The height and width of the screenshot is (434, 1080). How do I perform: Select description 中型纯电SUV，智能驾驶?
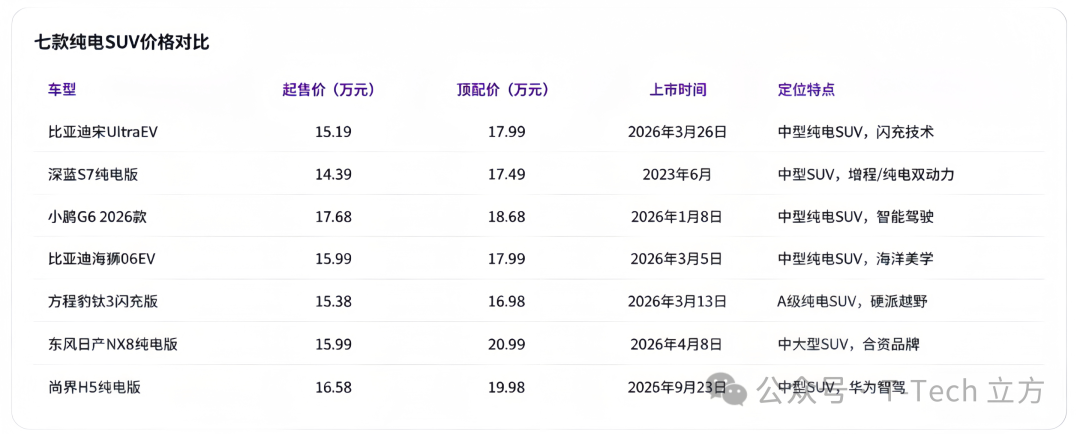point(855,217)
